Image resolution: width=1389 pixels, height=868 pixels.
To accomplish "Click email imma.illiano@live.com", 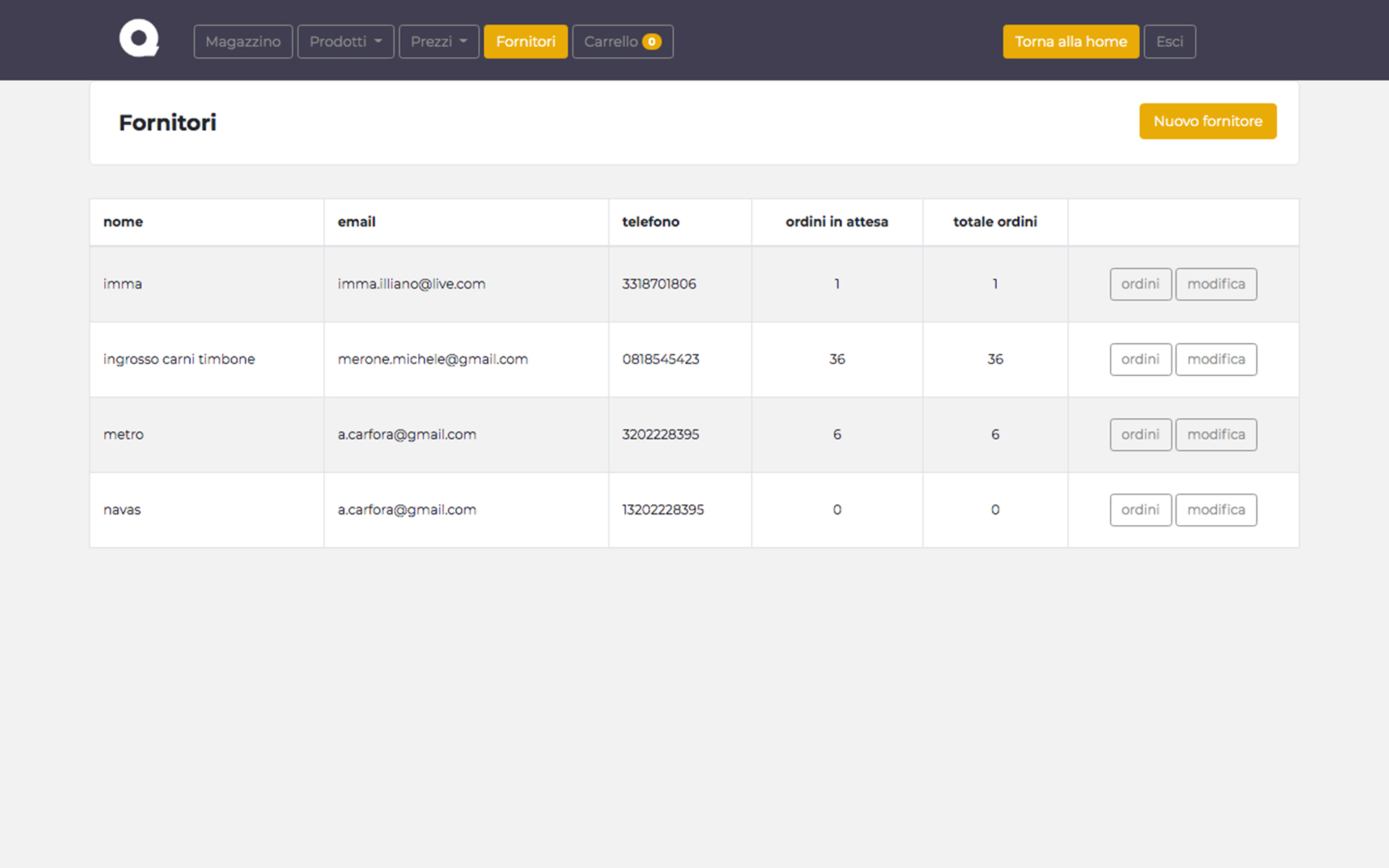I will point(412,284).
